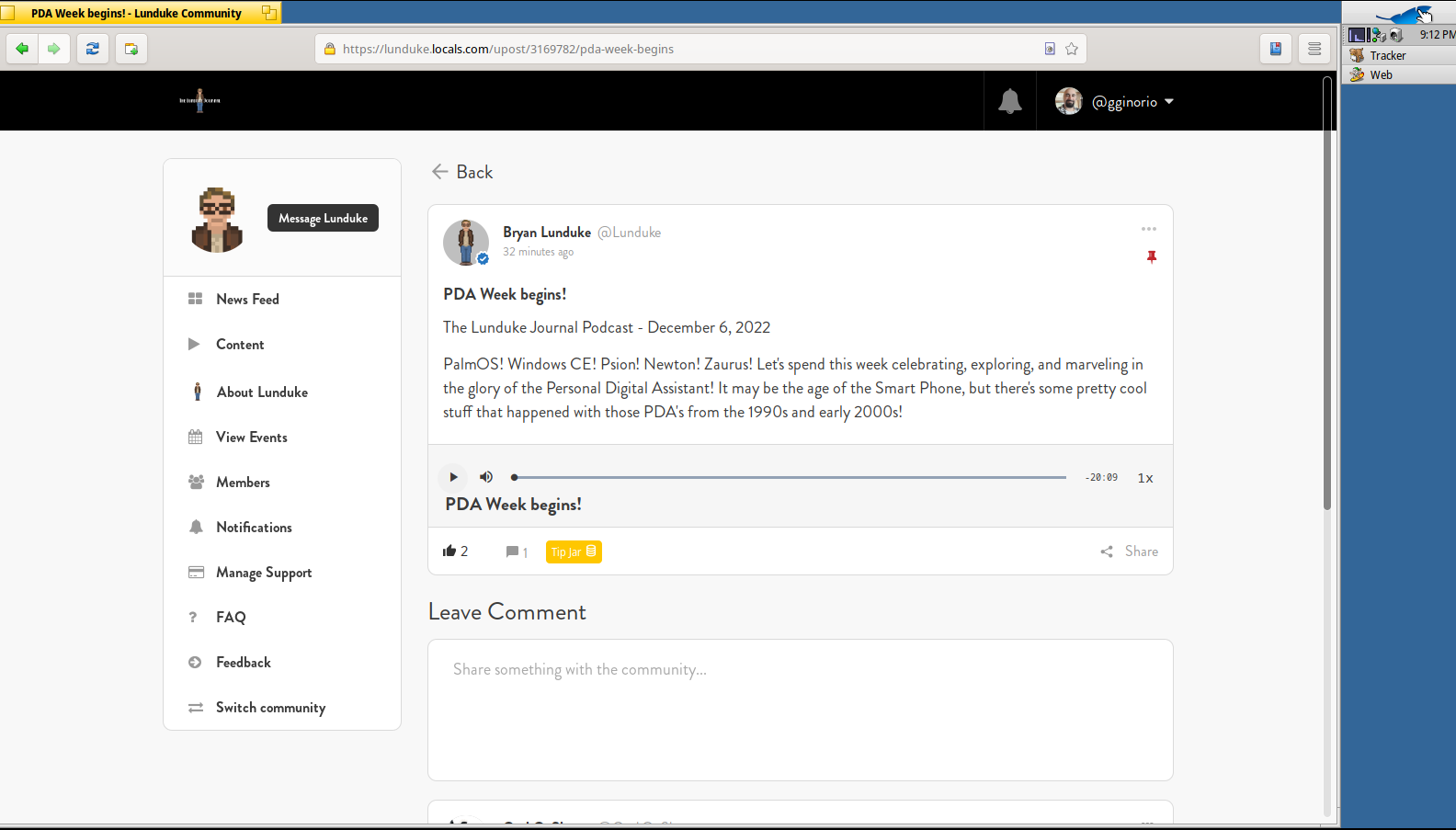Screen dimensions: 1456x830
Task: Click the red pin icon on post
Action: 1152,257
